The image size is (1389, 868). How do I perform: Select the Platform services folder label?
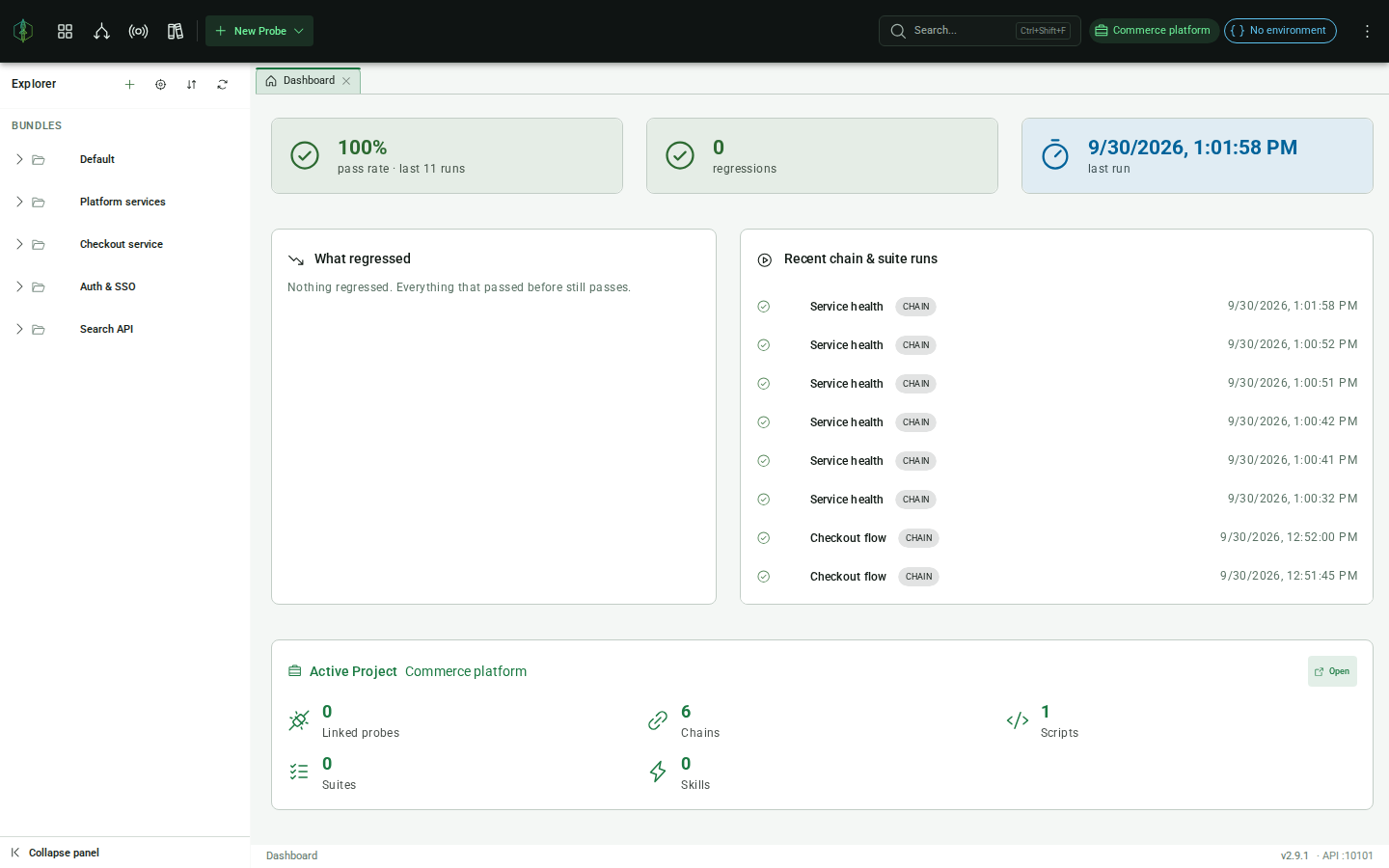click(x=123, y=202)
